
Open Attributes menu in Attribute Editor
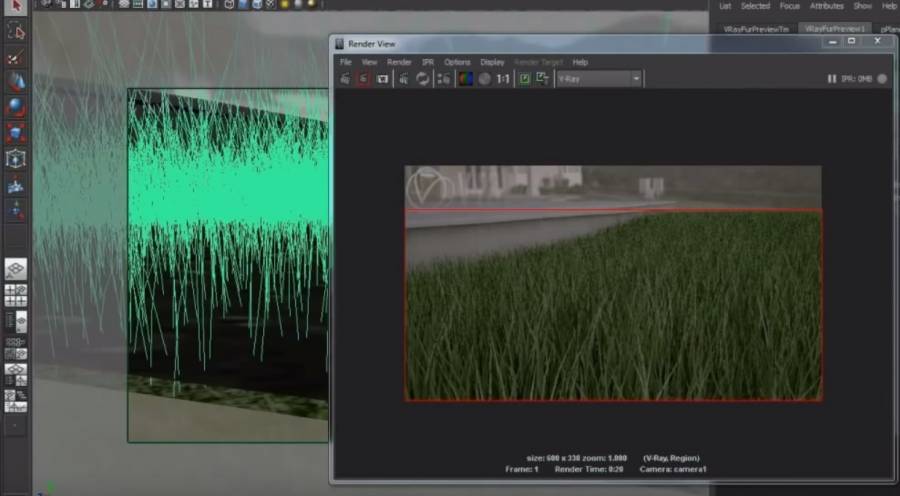(x=827, y=6)
